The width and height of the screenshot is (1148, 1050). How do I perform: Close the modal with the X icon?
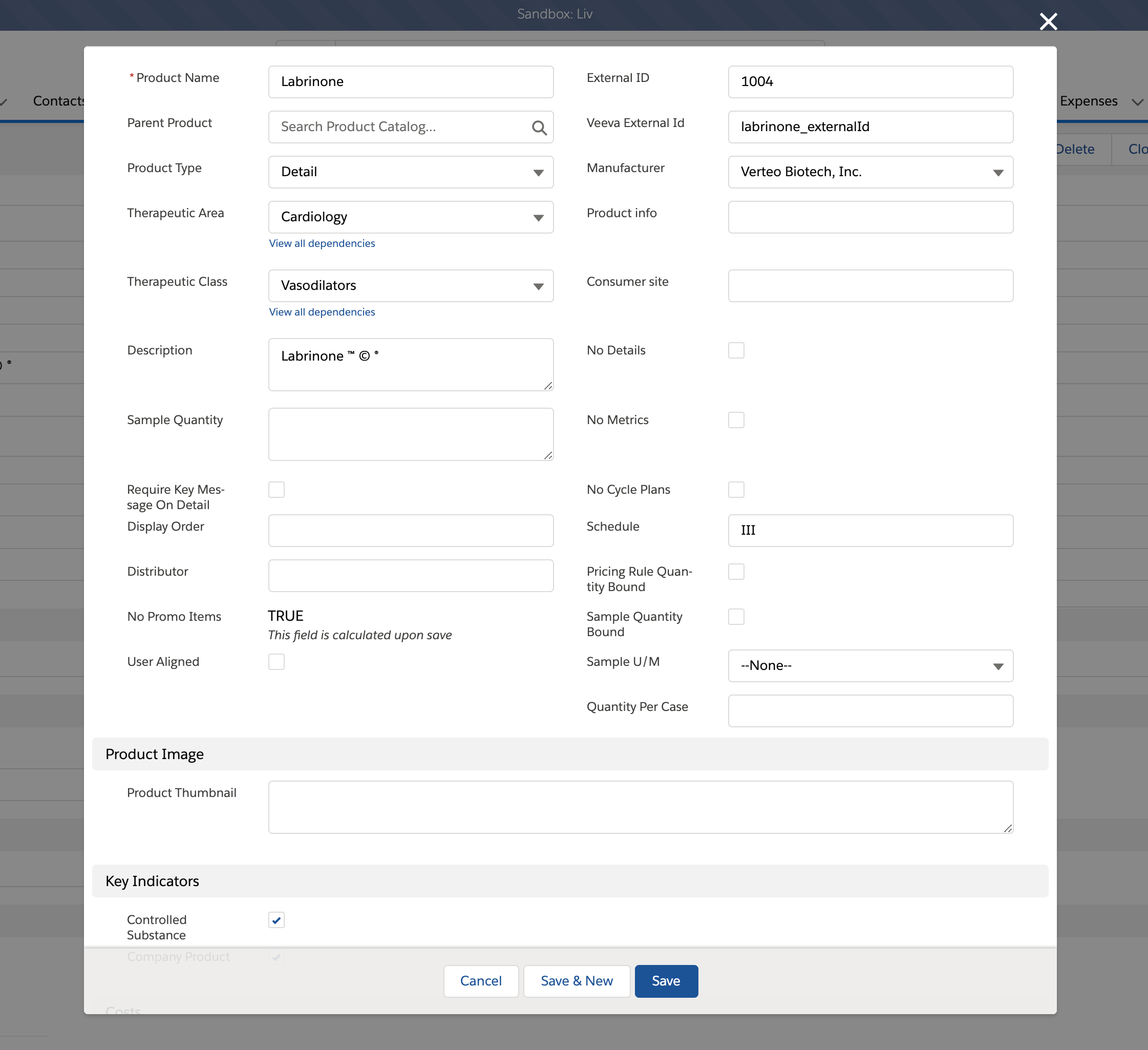1048,22
